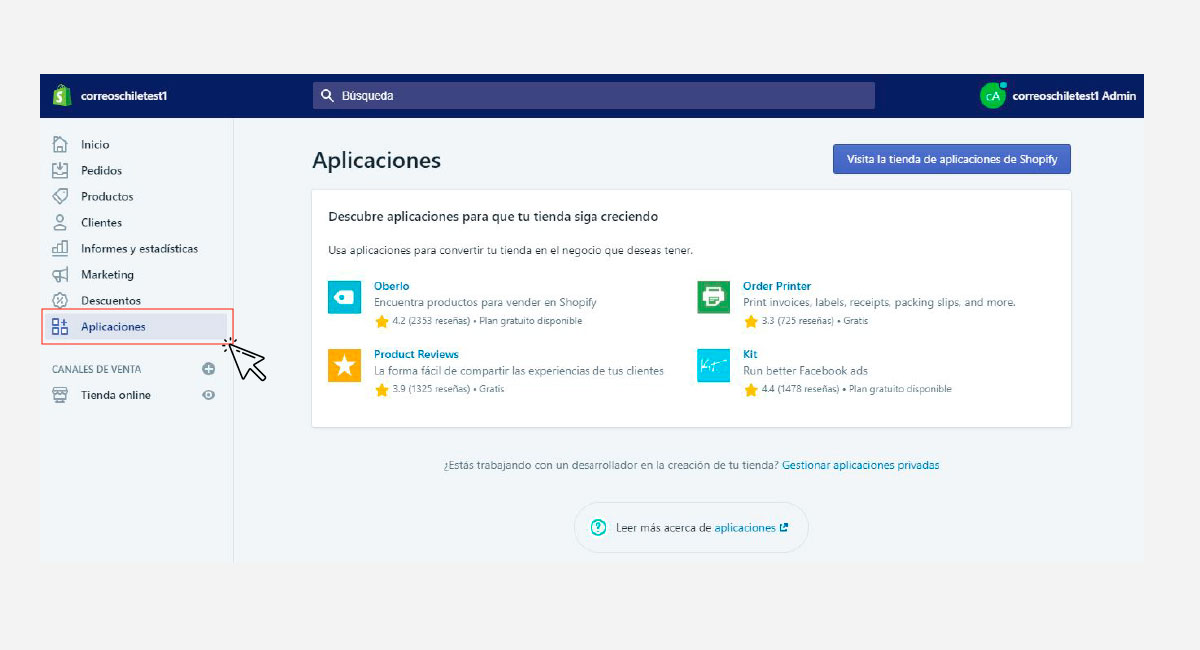Visit the Shopify app store button
The image size is (1200, 650).
tap(952, 159)
